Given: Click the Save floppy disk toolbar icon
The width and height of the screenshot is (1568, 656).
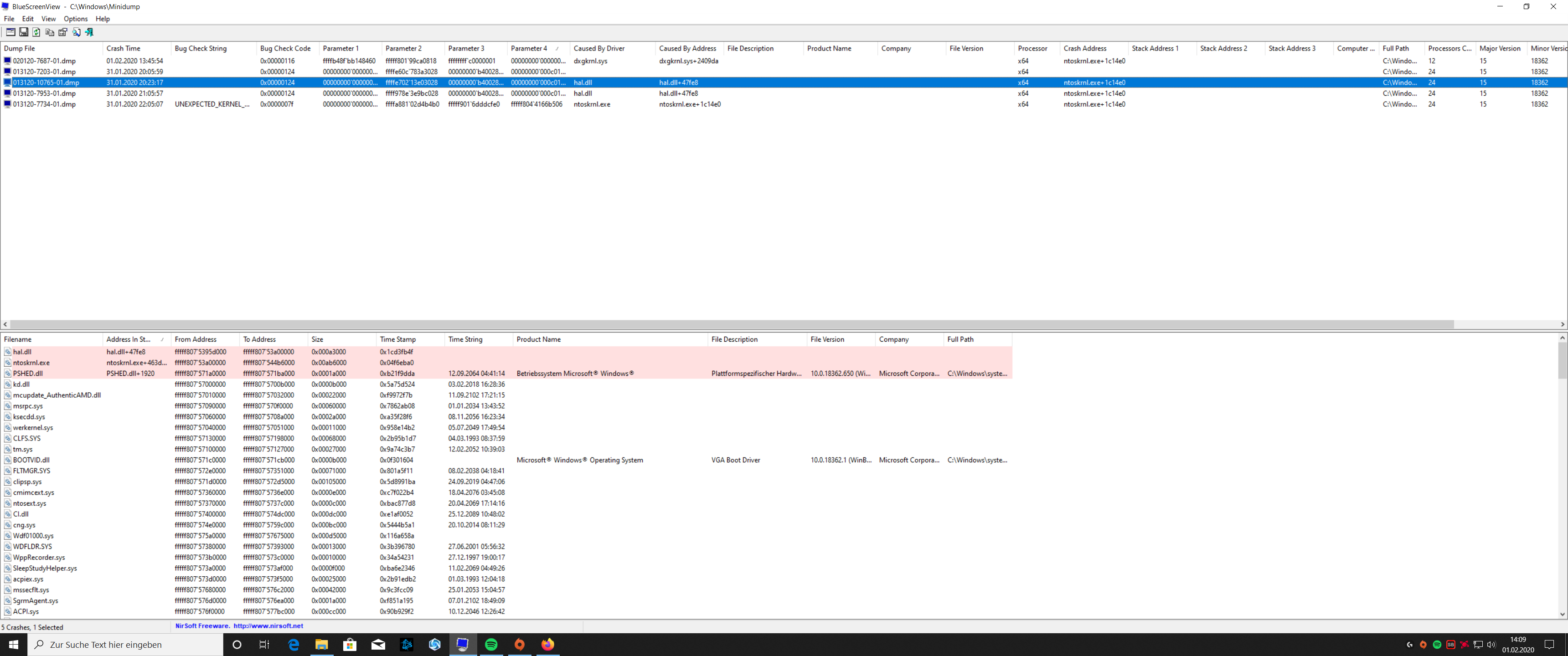Looking at the screenshot, I should click(24, 32).
